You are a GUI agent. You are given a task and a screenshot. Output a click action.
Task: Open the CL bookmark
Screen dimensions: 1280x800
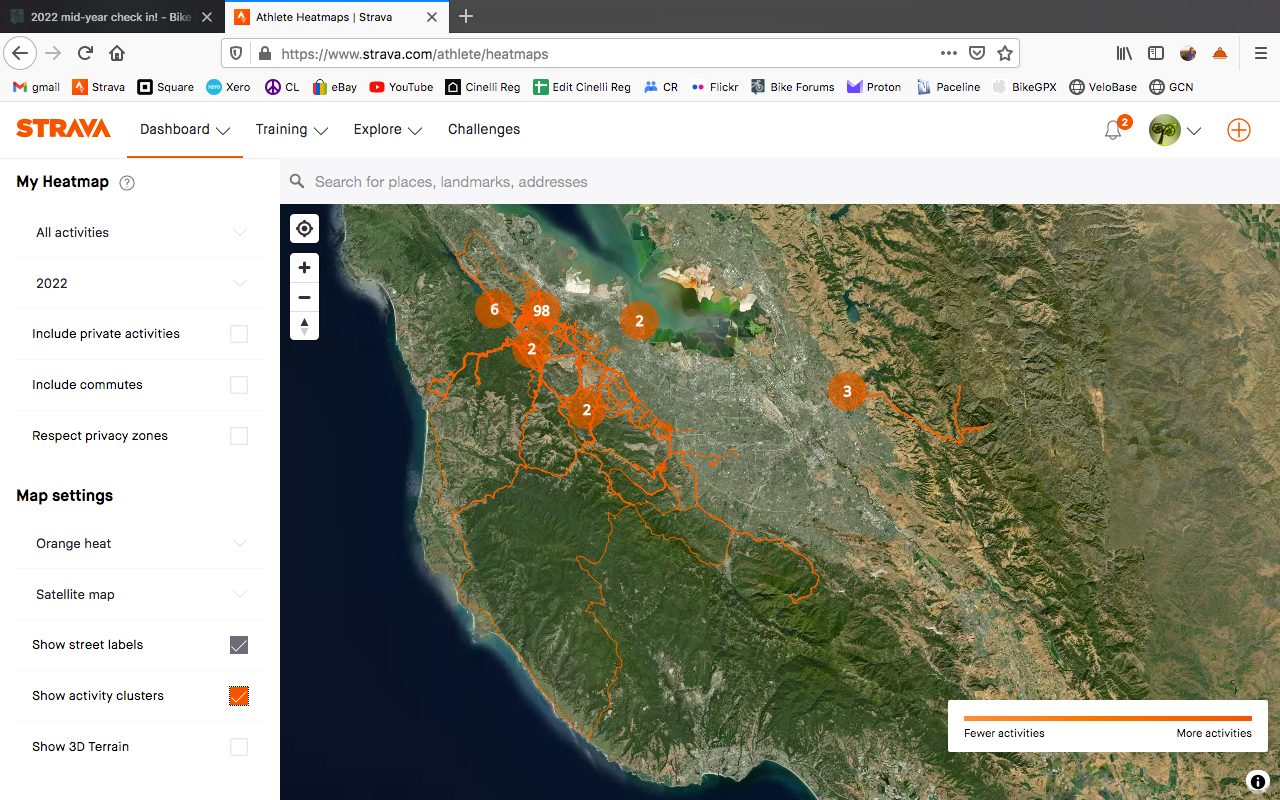tap(282, 87)
